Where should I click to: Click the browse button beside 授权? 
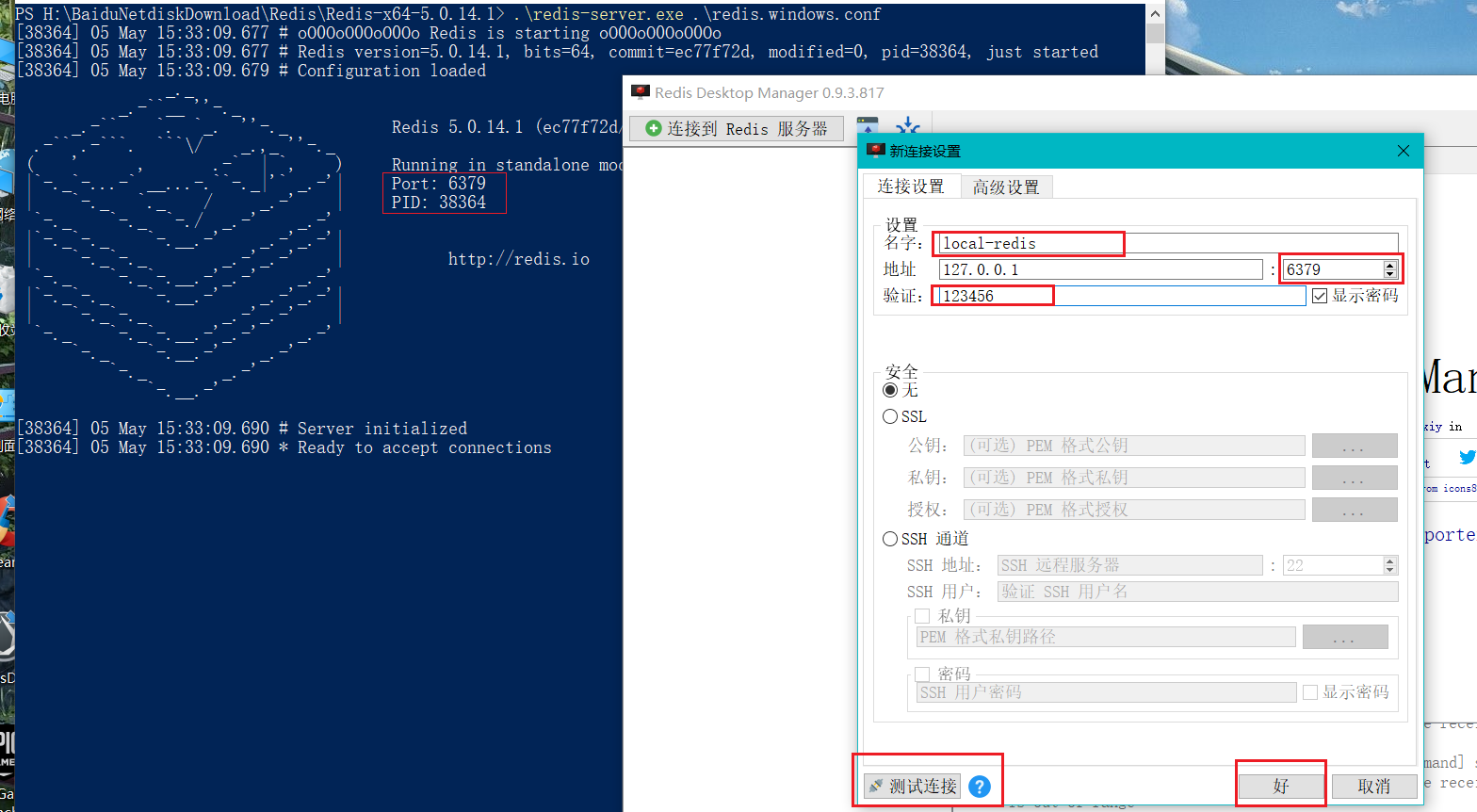tap(1355, 510)
